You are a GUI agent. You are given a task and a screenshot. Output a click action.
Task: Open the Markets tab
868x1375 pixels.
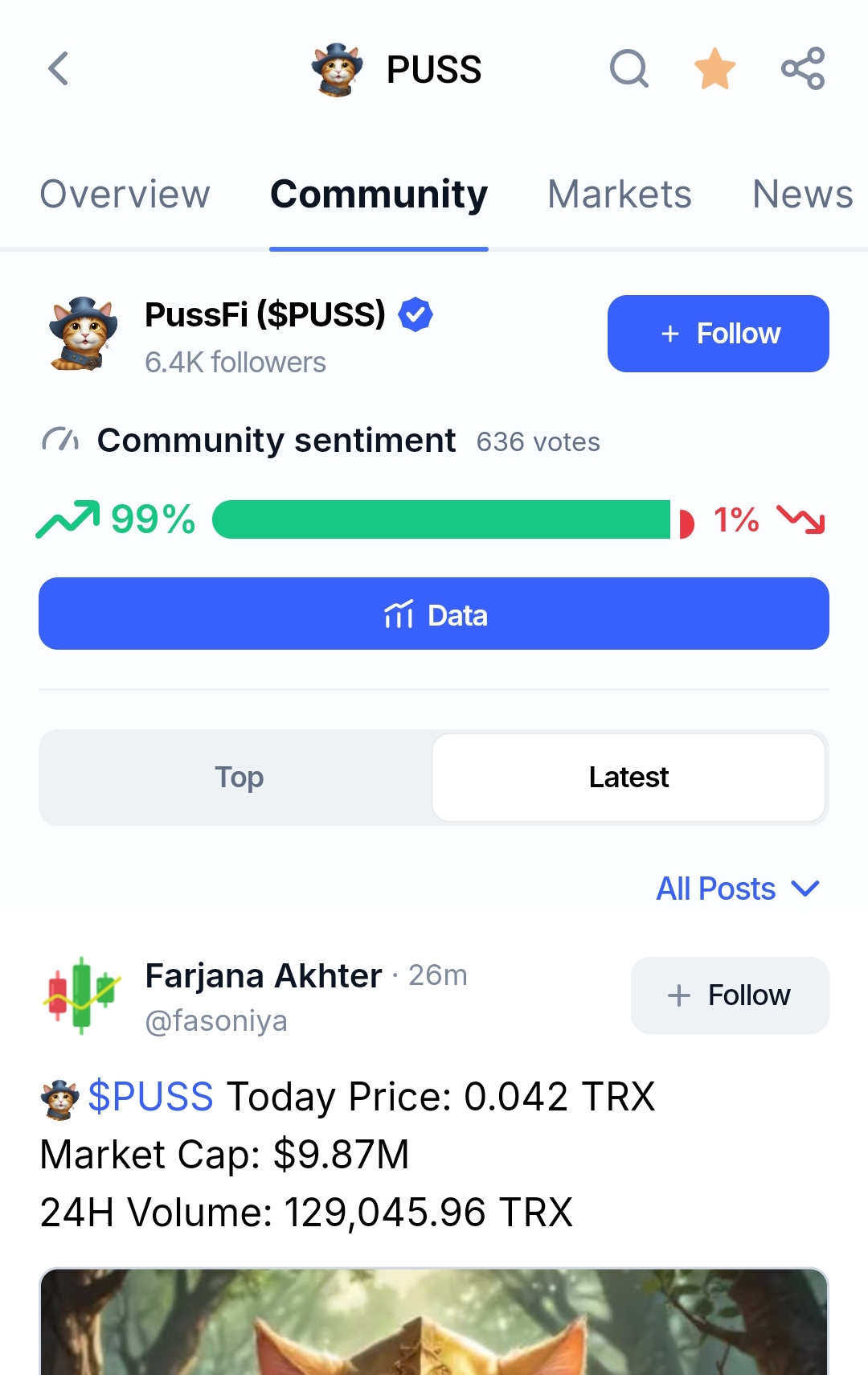coord(619,195)
